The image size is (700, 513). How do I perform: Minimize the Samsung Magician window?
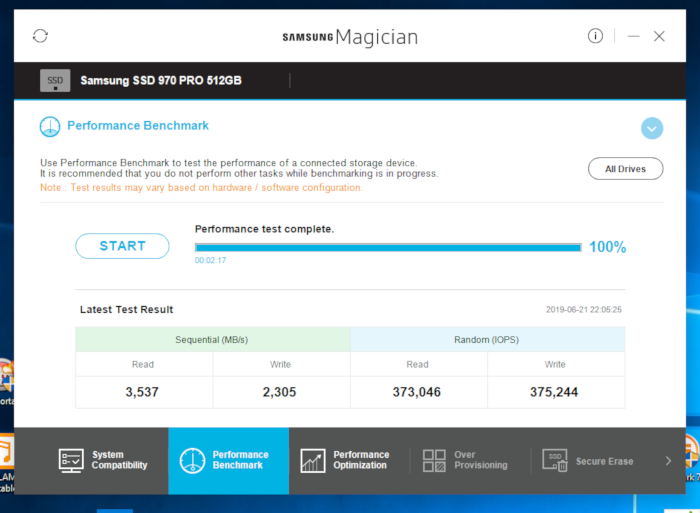coord(633,36)
